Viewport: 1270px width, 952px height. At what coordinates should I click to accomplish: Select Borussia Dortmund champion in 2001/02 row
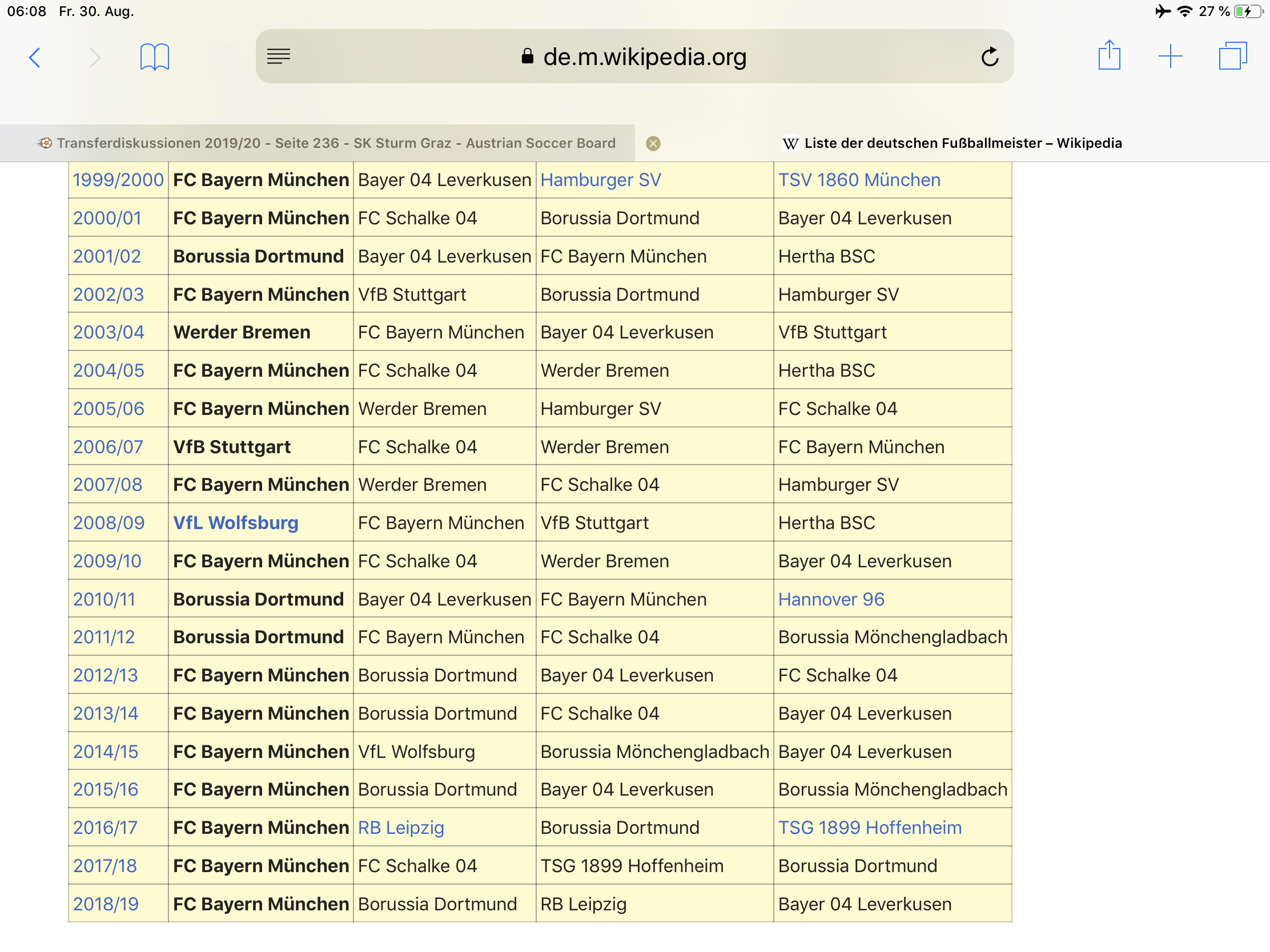[x=258, y=256]
